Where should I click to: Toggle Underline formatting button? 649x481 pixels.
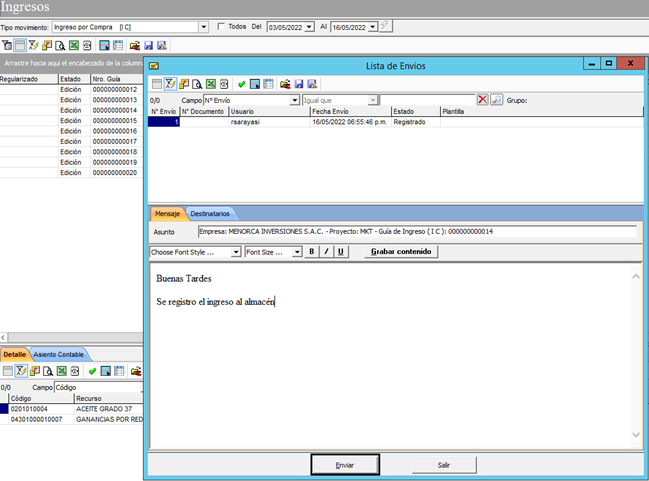tap(341, 251)
